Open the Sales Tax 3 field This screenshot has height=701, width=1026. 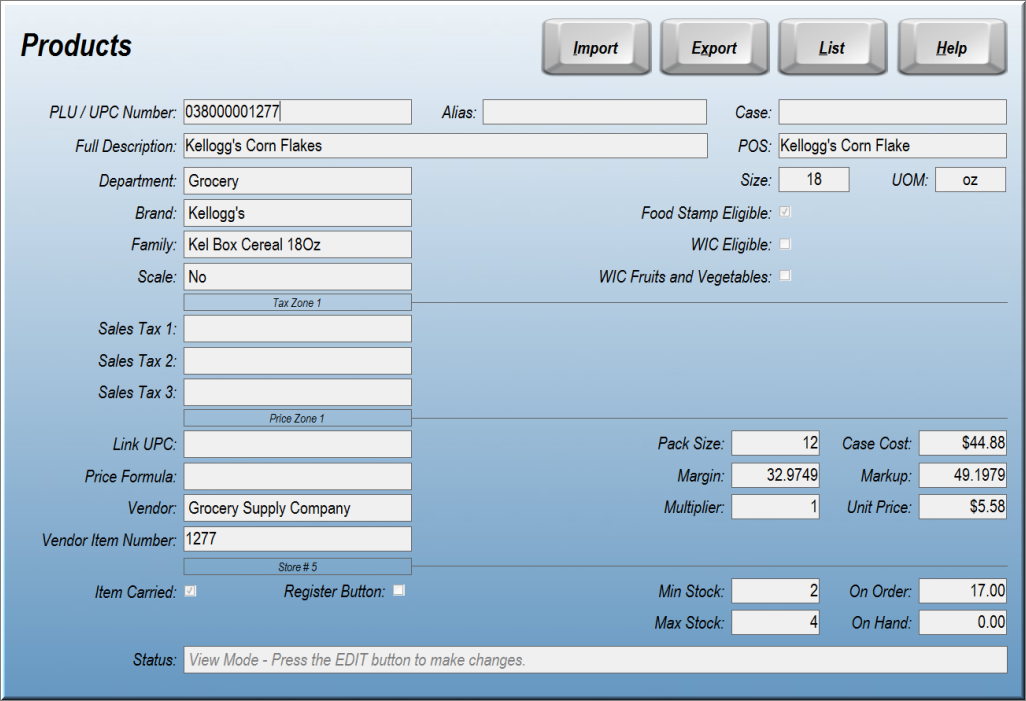pyautogui.click(x=297, y=392)
